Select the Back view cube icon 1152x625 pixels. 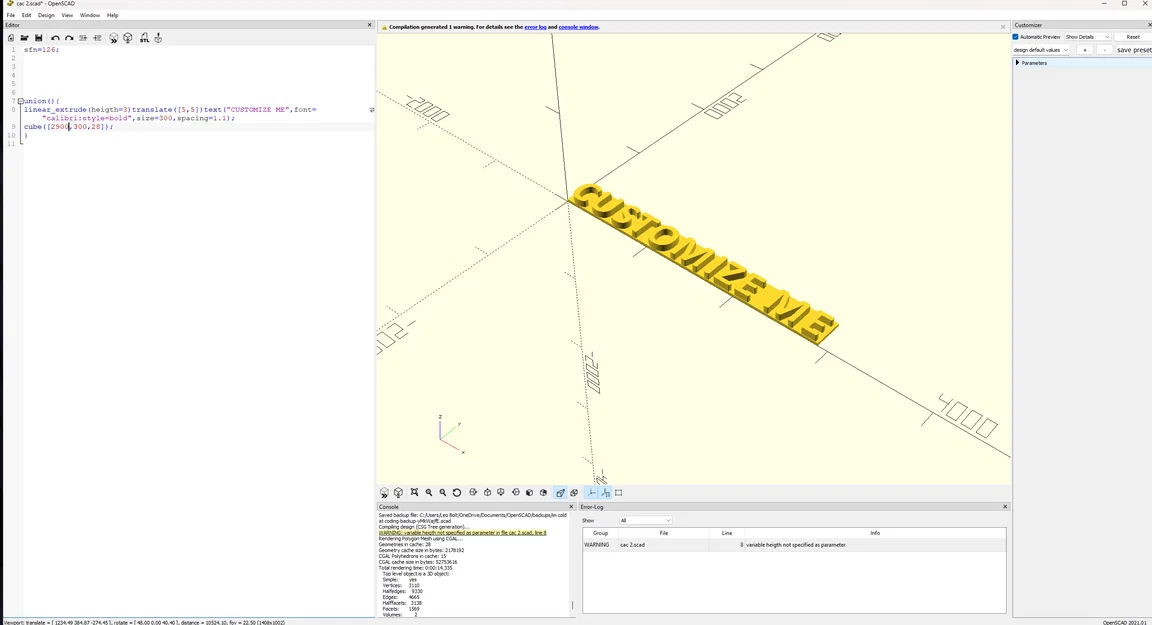point(543,493)
